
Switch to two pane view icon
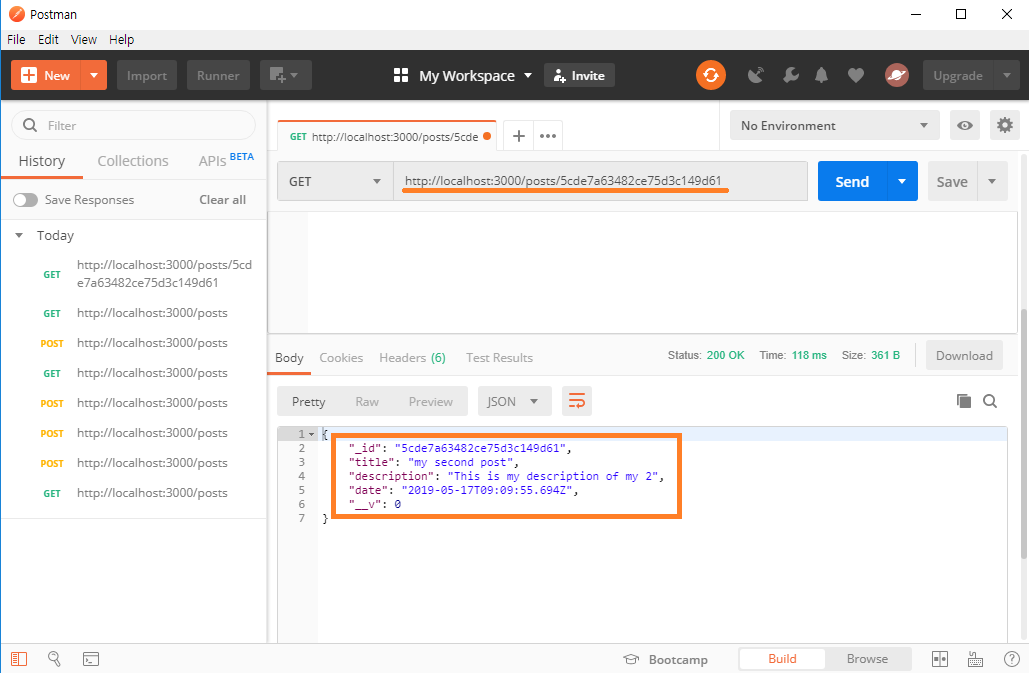[940, 659]
